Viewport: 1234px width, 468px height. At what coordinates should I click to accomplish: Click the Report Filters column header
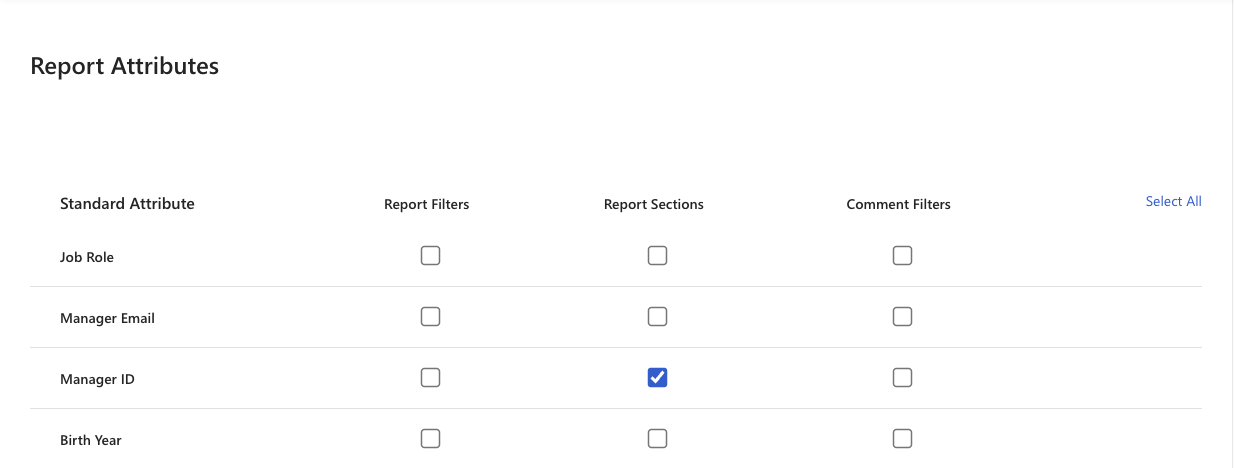click(426, 204)
